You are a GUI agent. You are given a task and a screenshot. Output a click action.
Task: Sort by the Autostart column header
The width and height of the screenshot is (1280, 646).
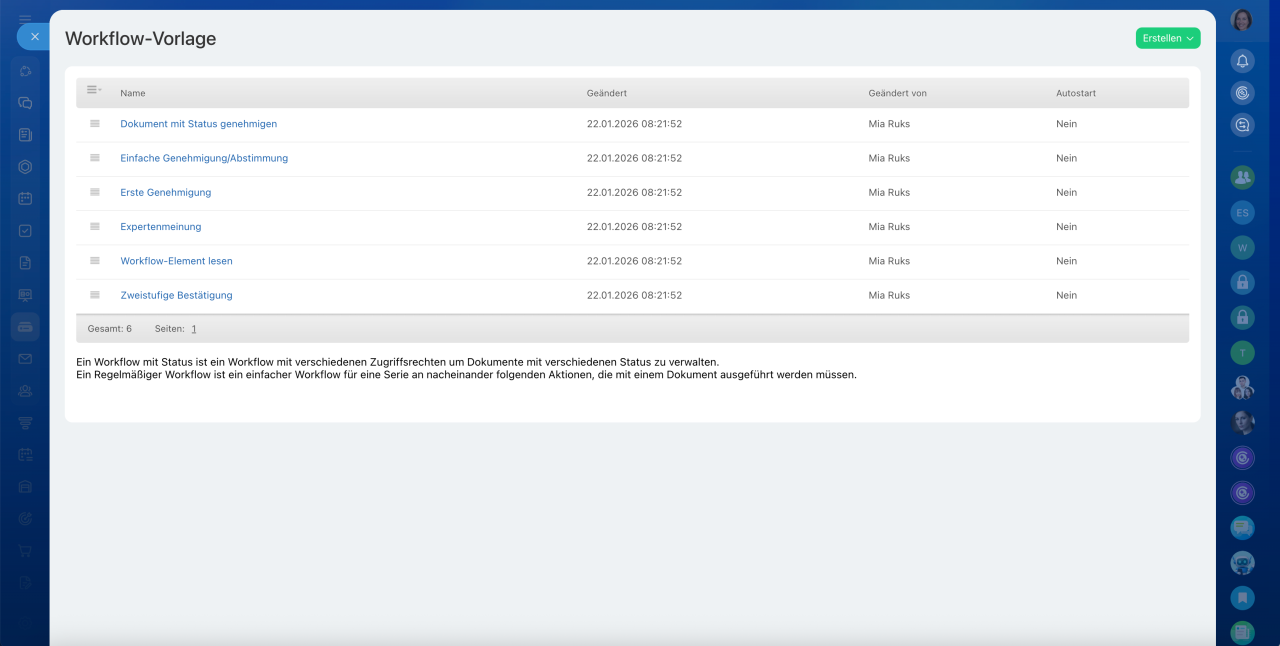tap(1076, 93)
